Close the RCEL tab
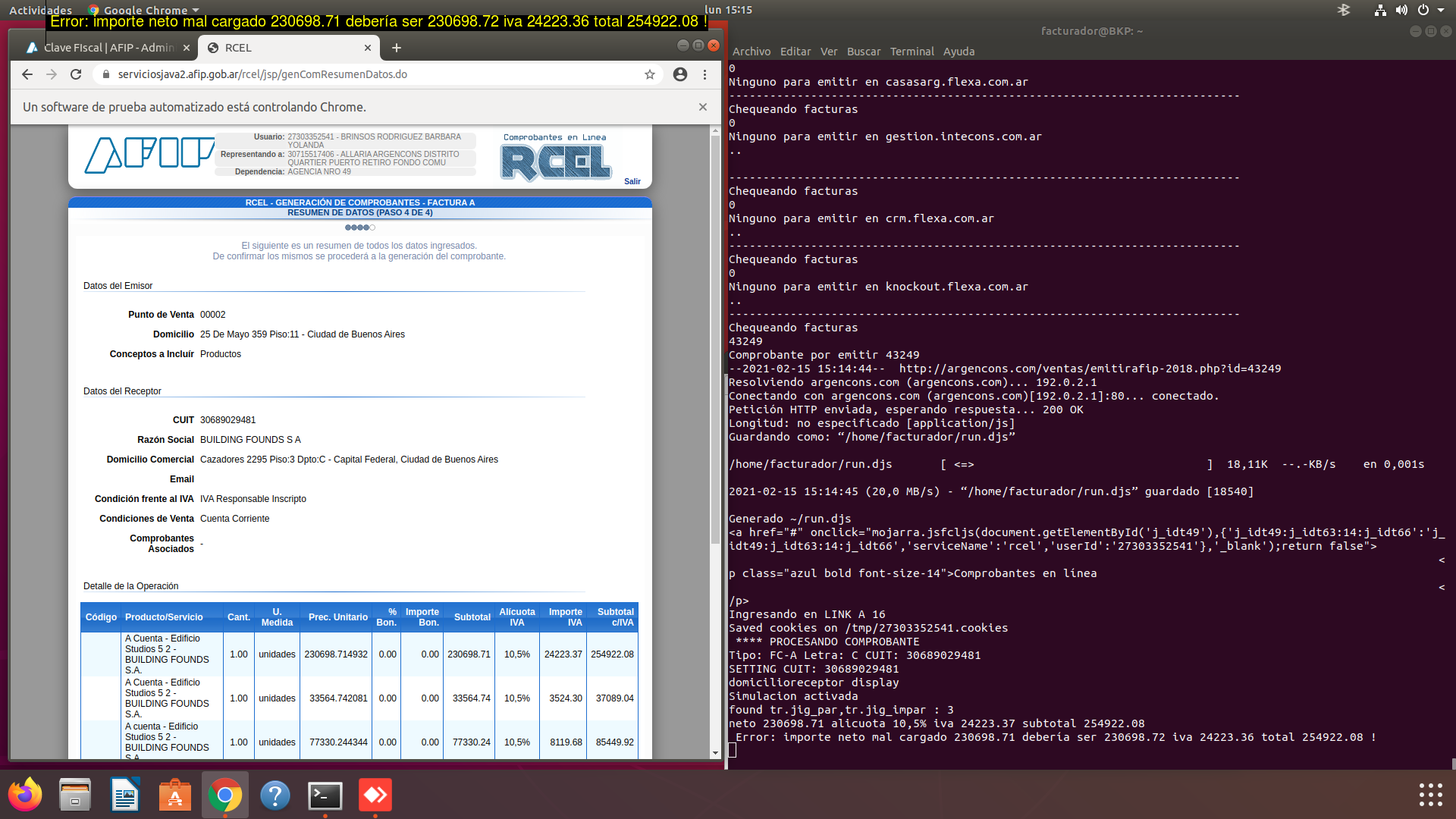This screenshot has width=1456, height=819. (368, 48)
